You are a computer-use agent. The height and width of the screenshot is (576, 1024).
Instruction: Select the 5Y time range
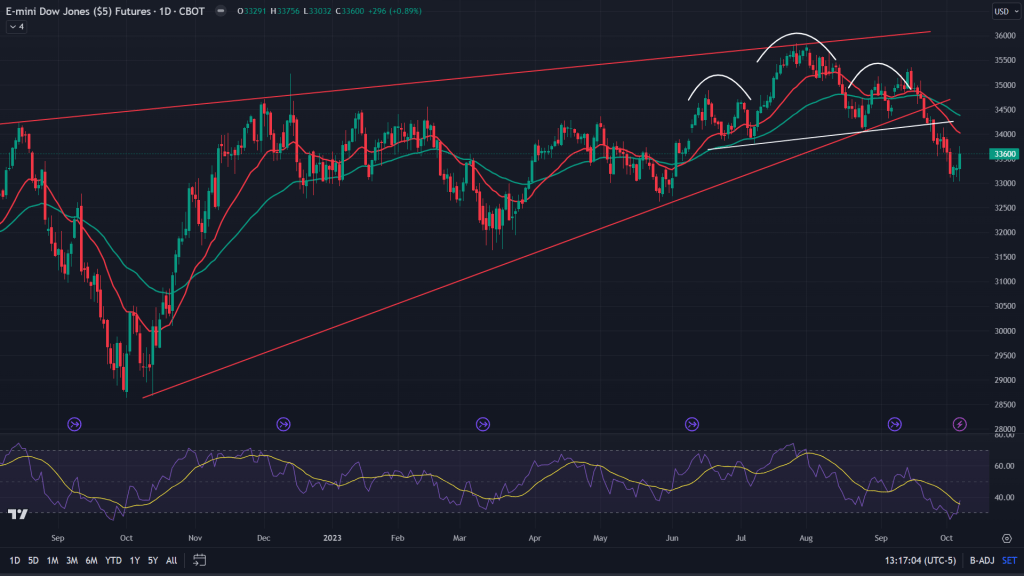pyautogui.click(x=152, y=561)
